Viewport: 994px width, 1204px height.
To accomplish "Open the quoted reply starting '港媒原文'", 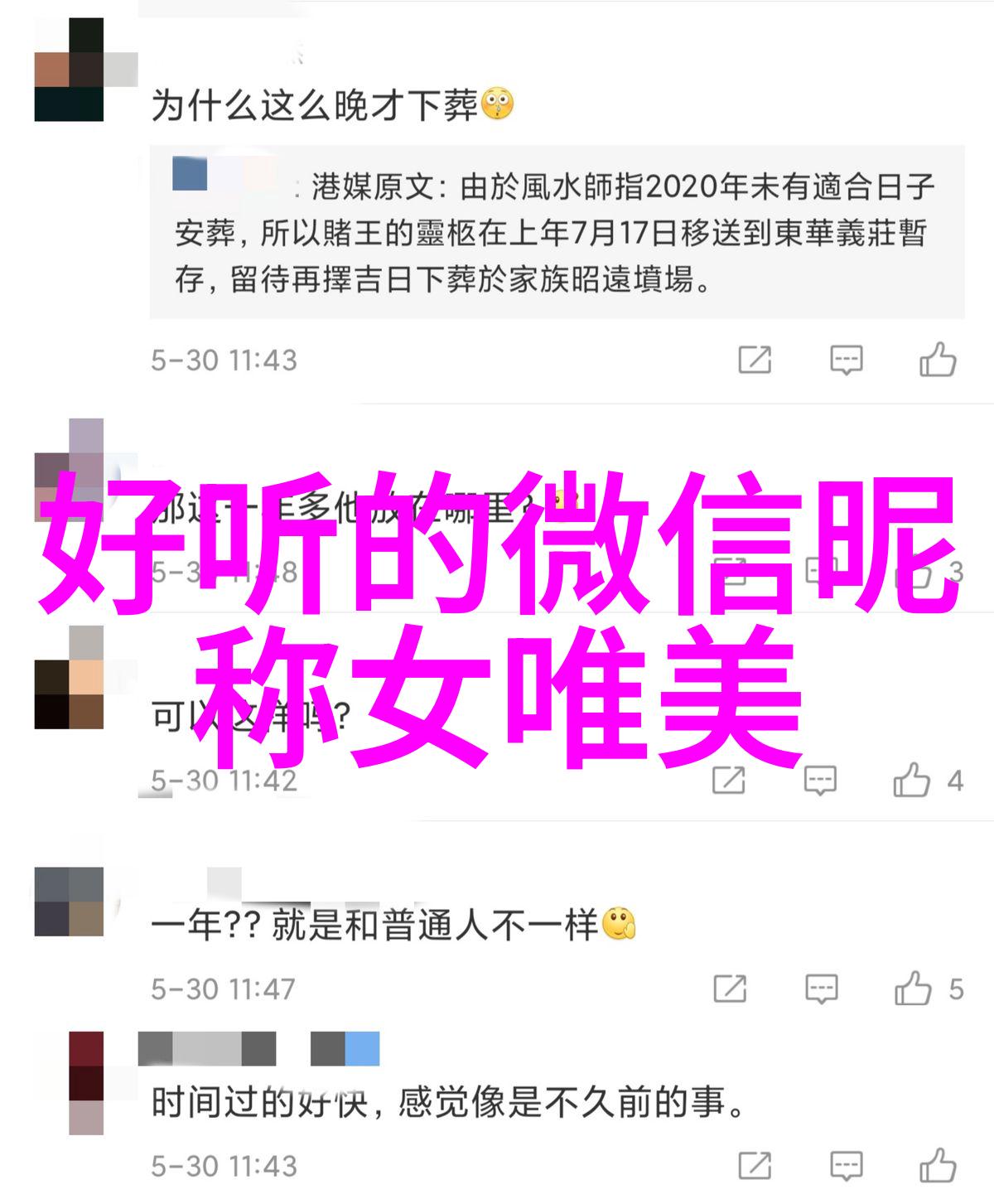I will click(x=557, y=233).
